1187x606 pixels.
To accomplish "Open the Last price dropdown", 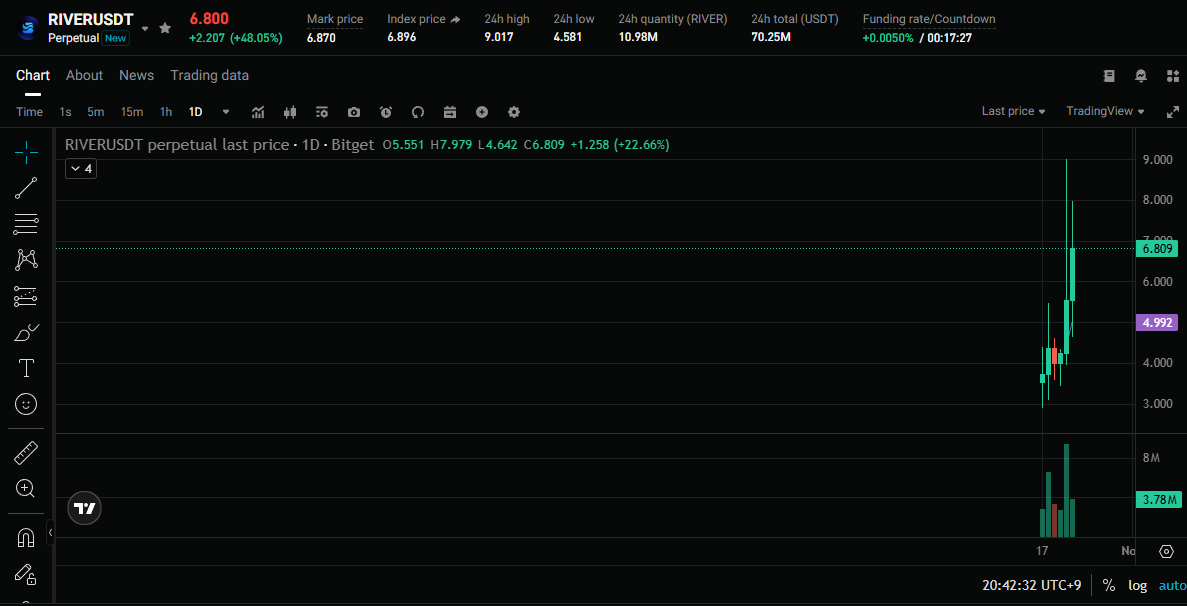I will 1014,111.
